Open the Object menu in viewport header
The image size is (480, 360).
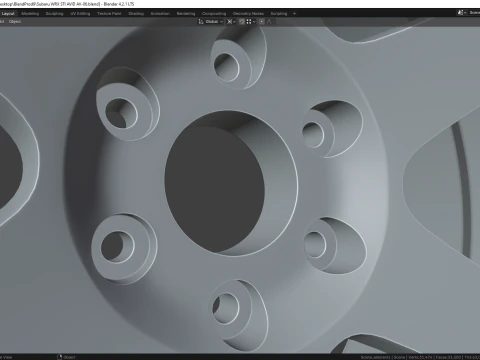tap(15, 22)
